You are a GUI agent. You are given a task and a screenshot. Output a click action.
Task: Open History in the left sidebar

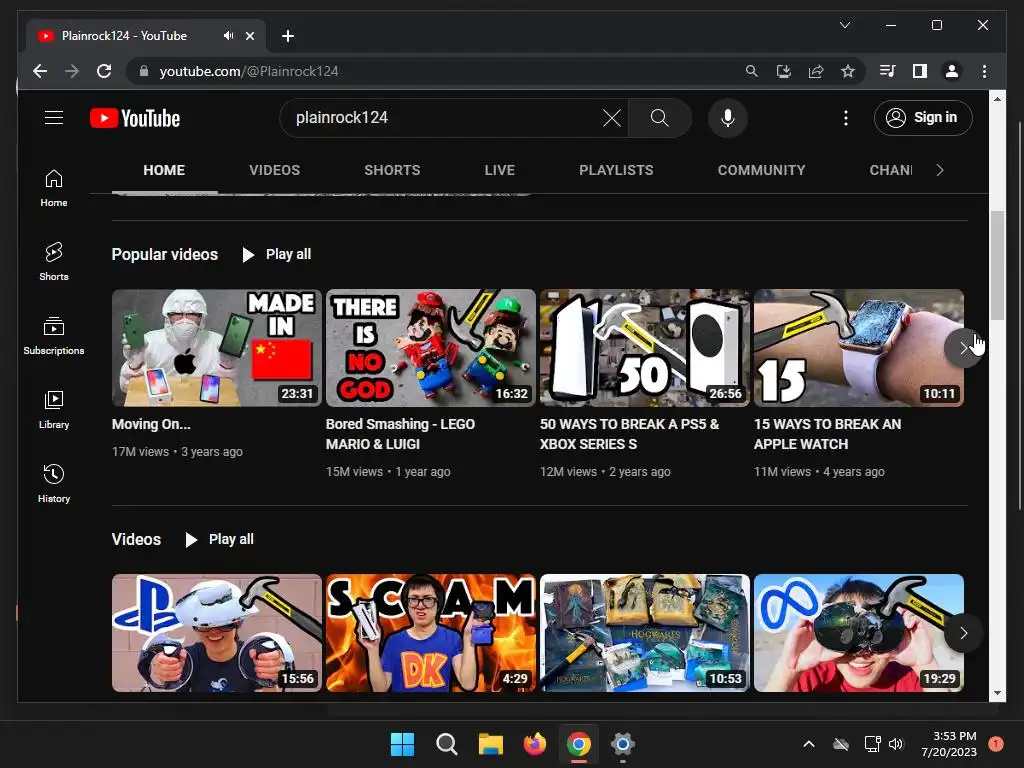click(54, 483)
